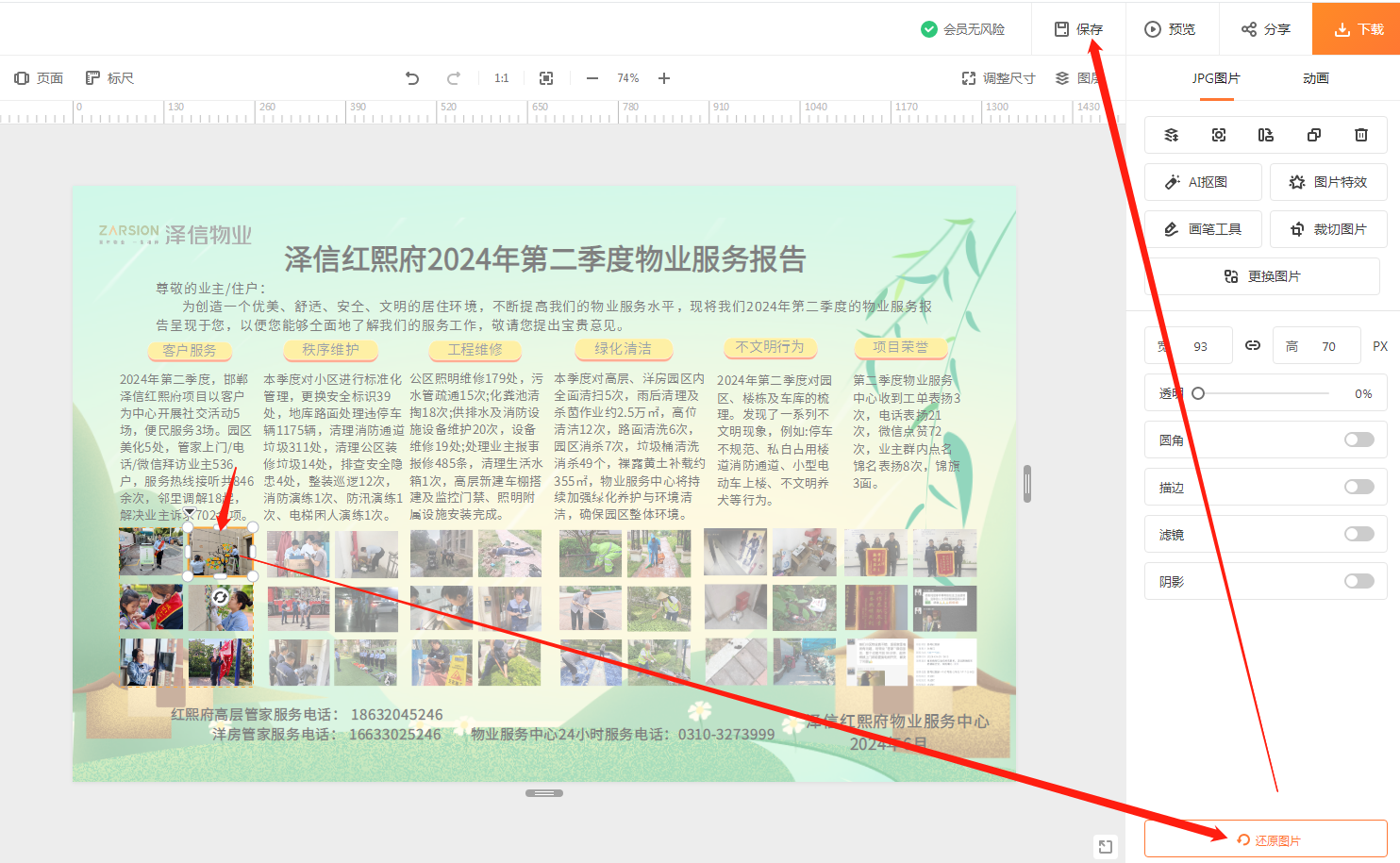Open AI抠图 cutout tool

tap(1203, 182)
